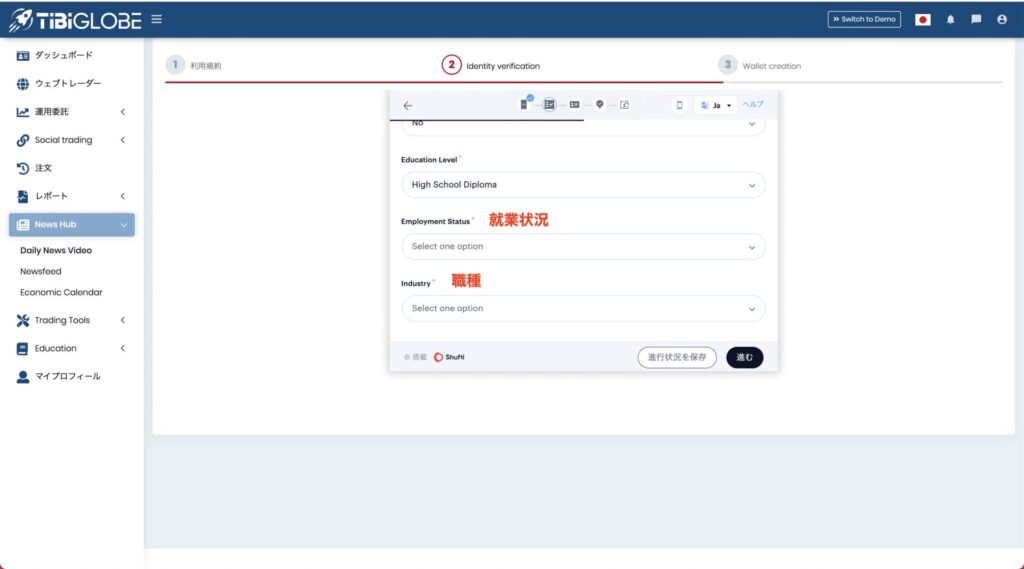Go back with the form arrow

pos(408,105)
